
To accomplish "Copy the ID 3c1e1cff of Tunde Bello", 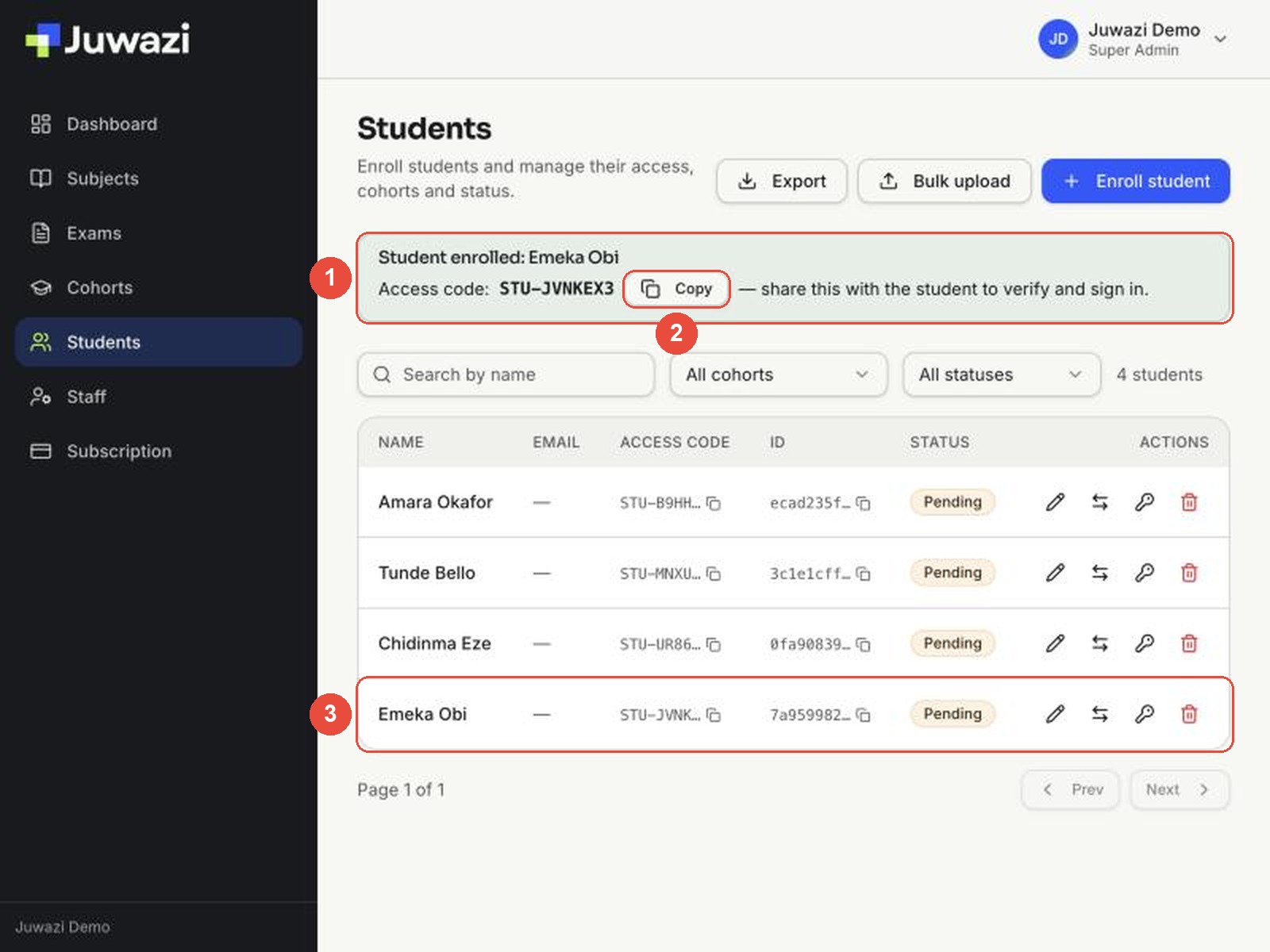I will (x=864, y=574).
